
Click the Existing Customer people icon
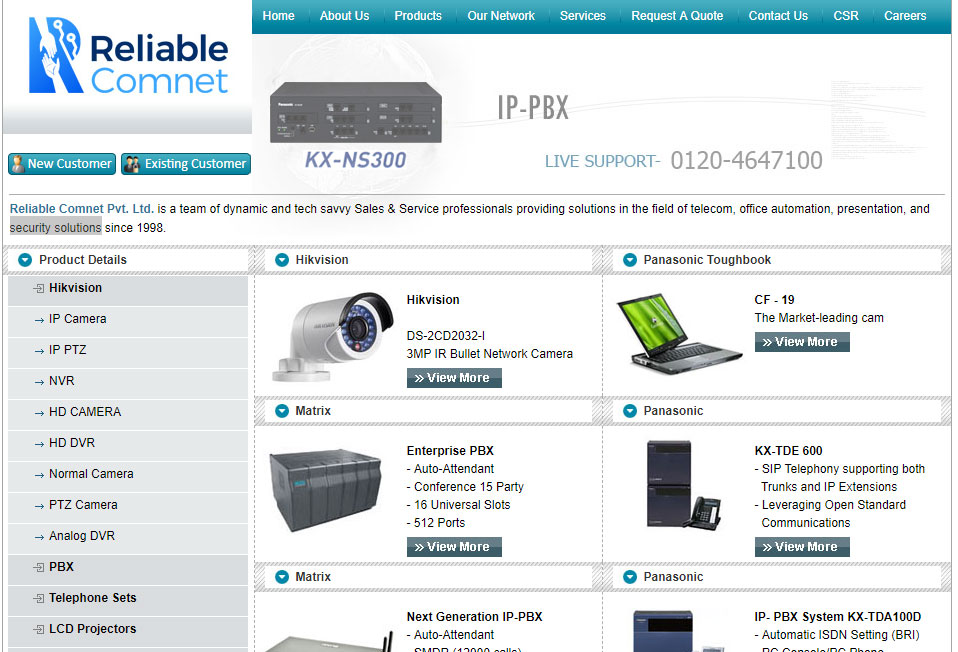tap(131, 164)
